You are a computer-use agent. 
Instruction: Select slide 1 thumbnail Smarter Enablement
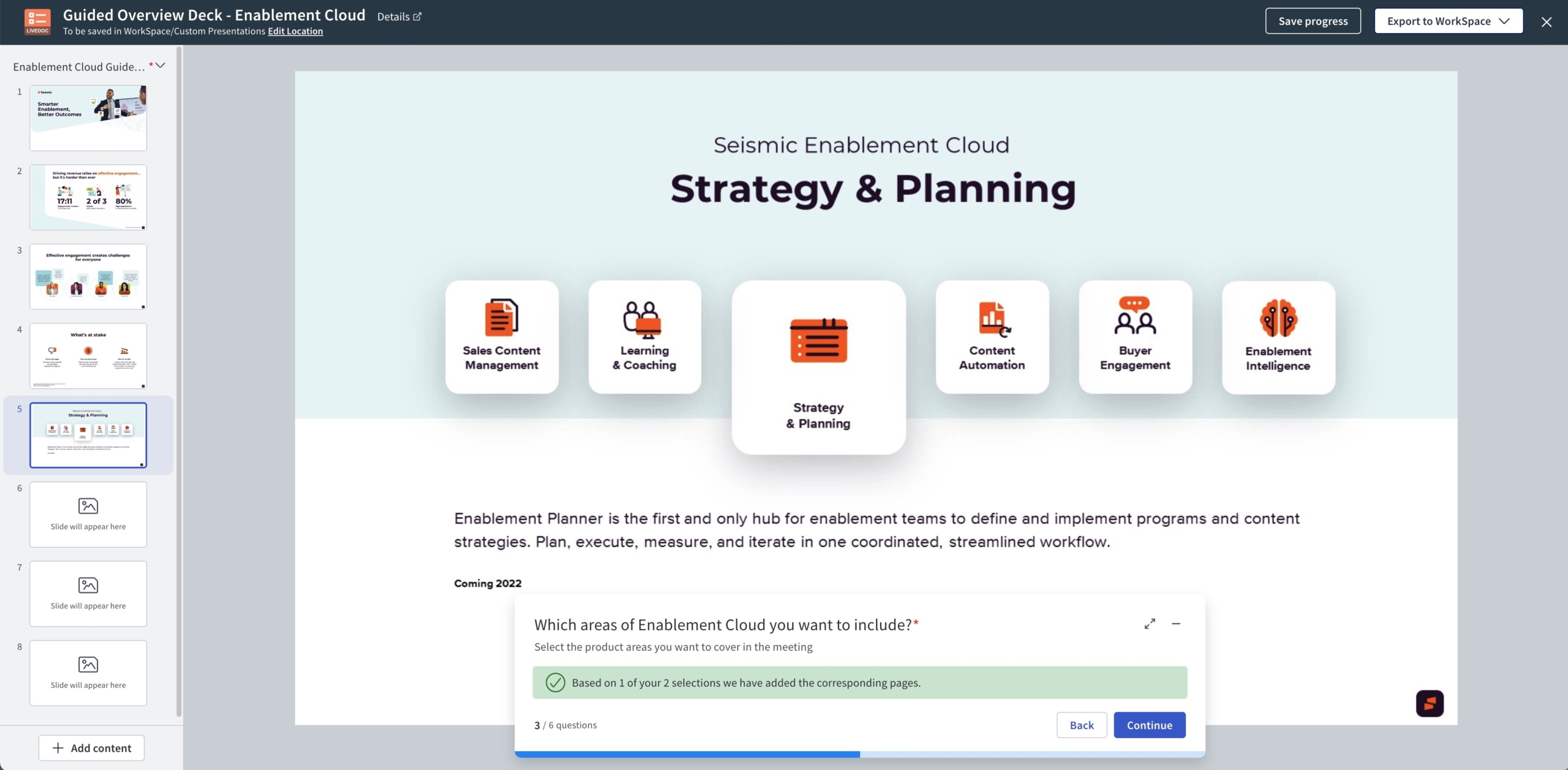point(88,118)
